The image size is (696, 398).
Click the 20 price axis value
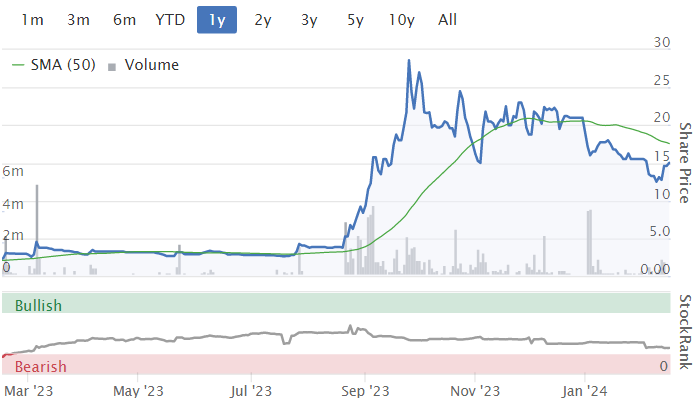click(662, 118)
